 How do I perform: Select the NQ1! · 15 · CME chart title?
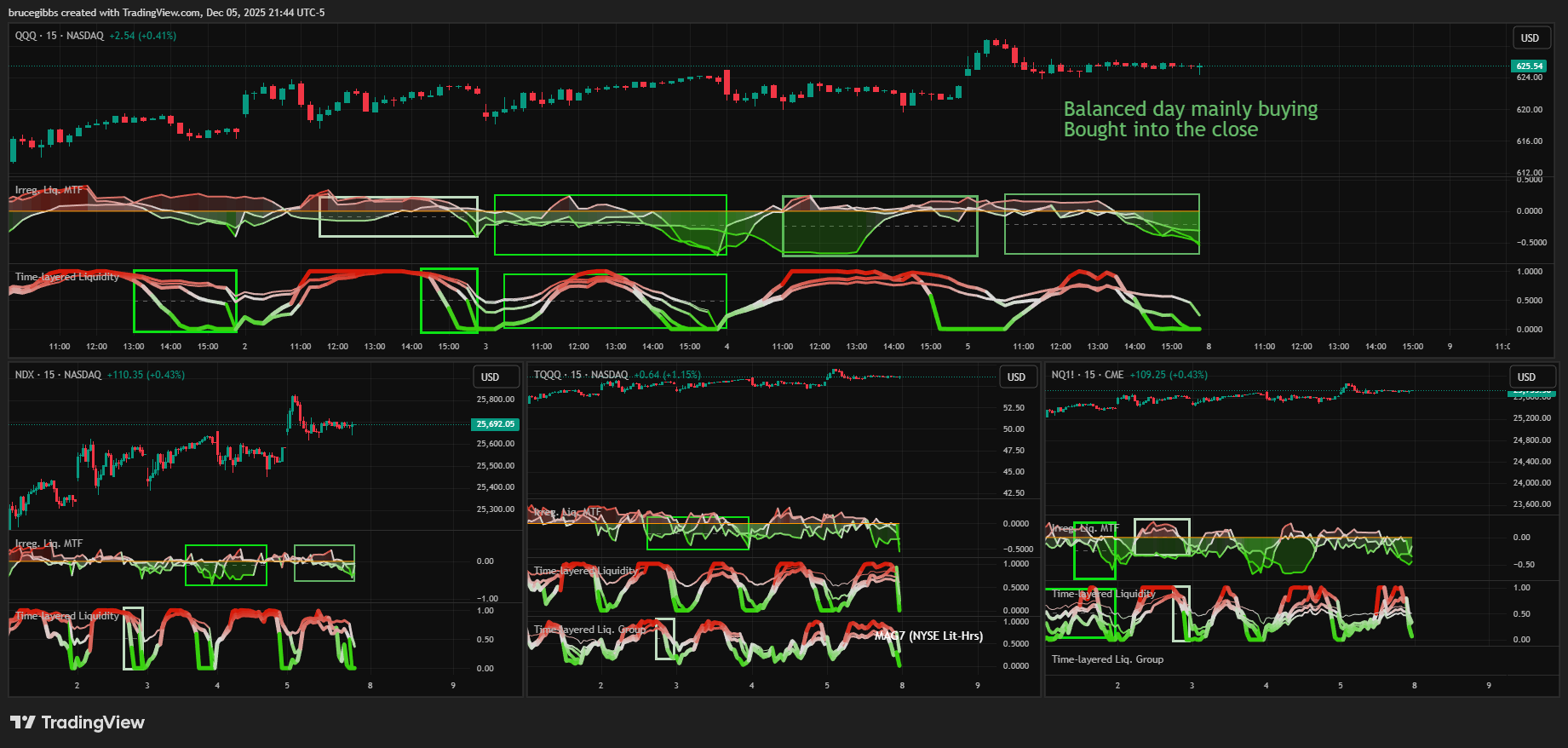coord(1087,375)
